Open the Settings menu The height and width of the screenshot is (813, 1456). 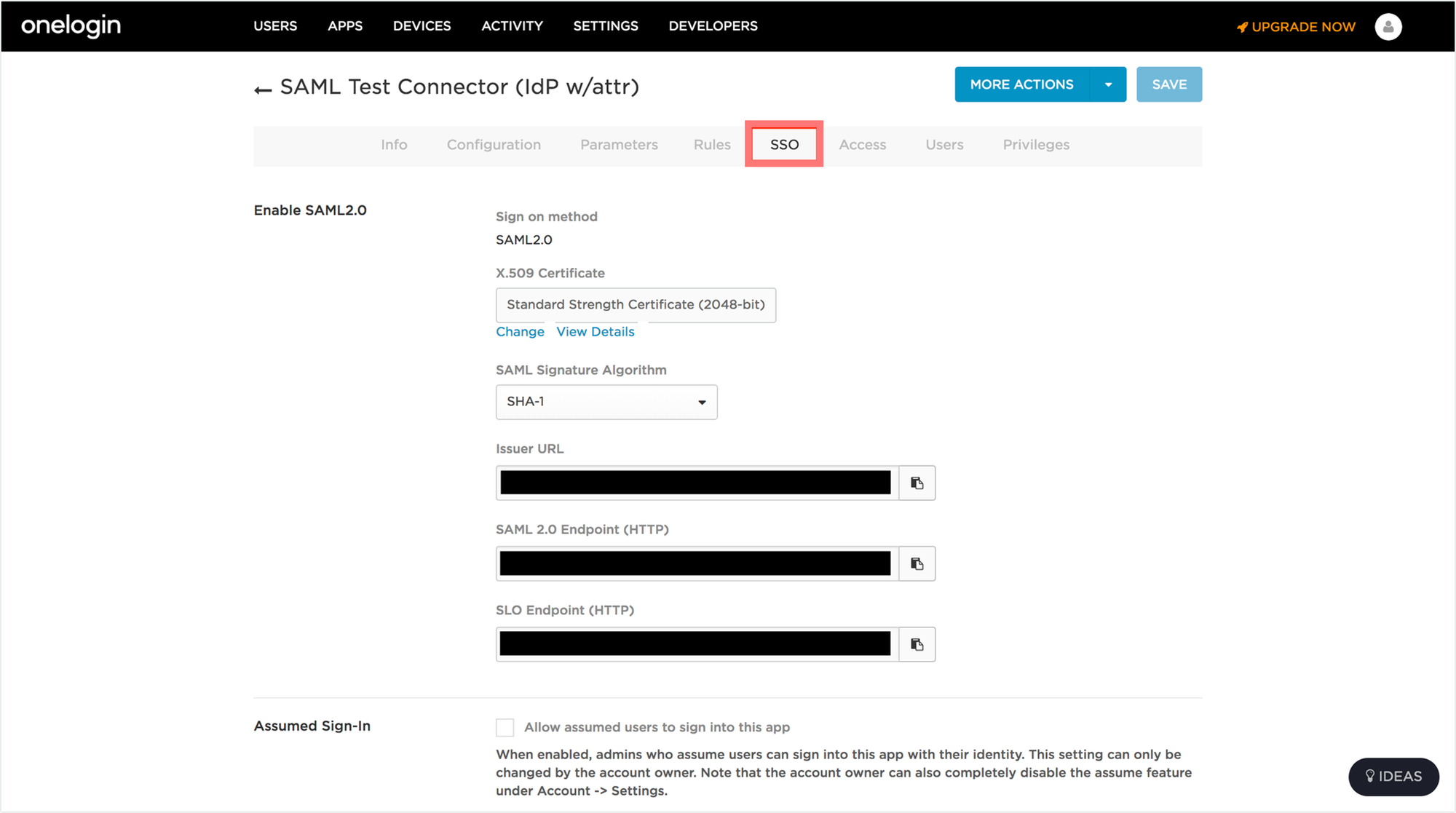point(606,26)
